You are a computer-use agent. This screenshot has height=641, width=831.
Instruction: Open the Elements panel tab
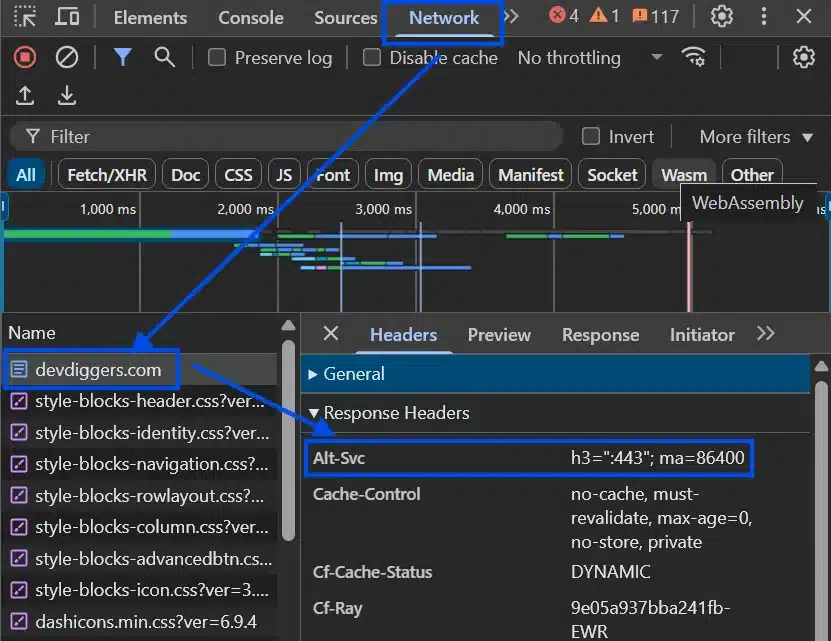[150, 17]
